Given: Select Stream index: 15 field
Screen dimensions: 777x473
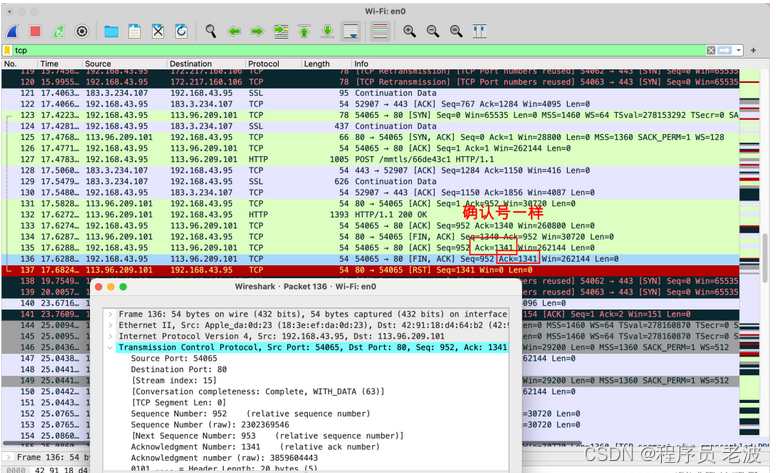Looking at the screenshot, I should pyautogui.click(x=173, y=380).
